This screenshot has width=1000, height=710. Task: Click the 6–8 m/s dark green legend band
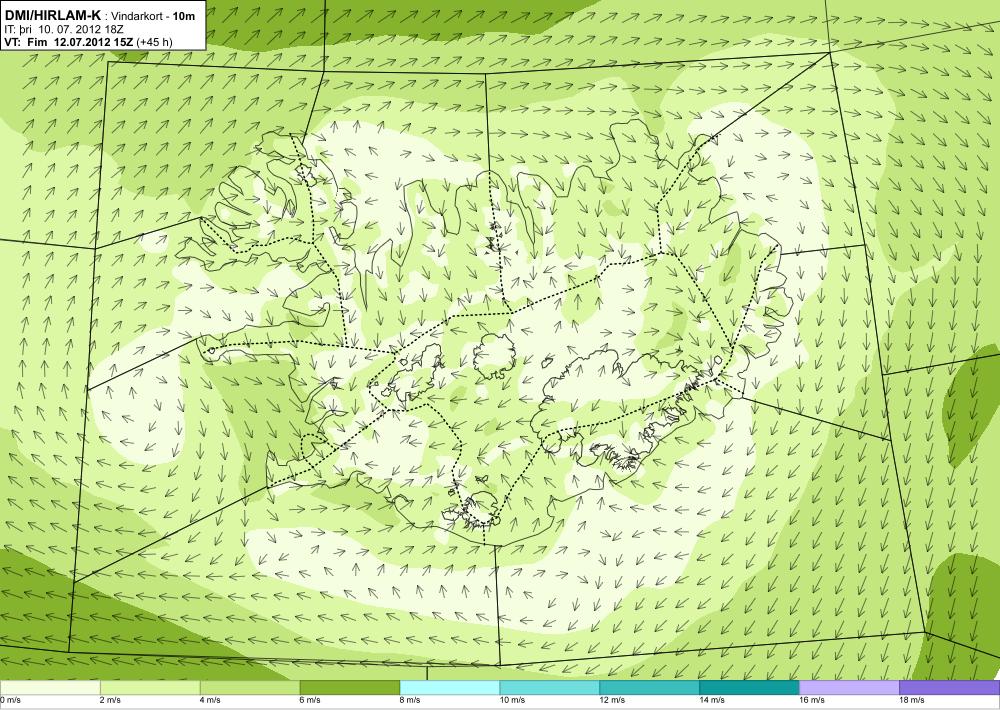pos(349,688)
